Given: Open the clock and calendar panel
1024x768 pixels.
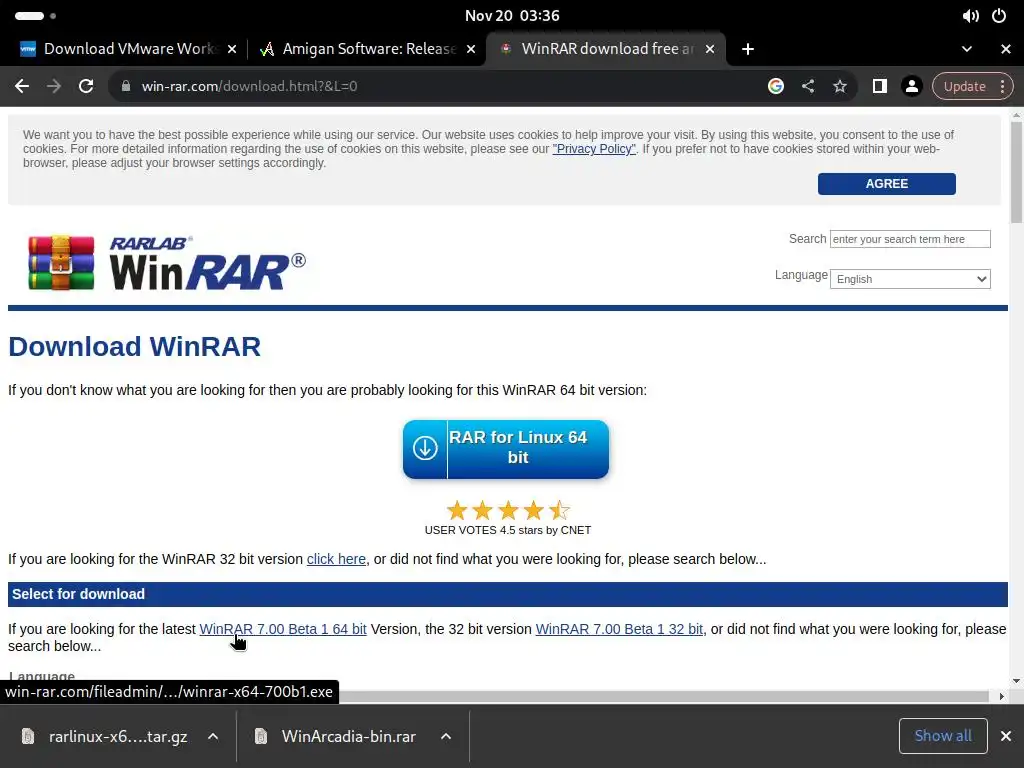Looking at the screenshot, I should 512,16.
